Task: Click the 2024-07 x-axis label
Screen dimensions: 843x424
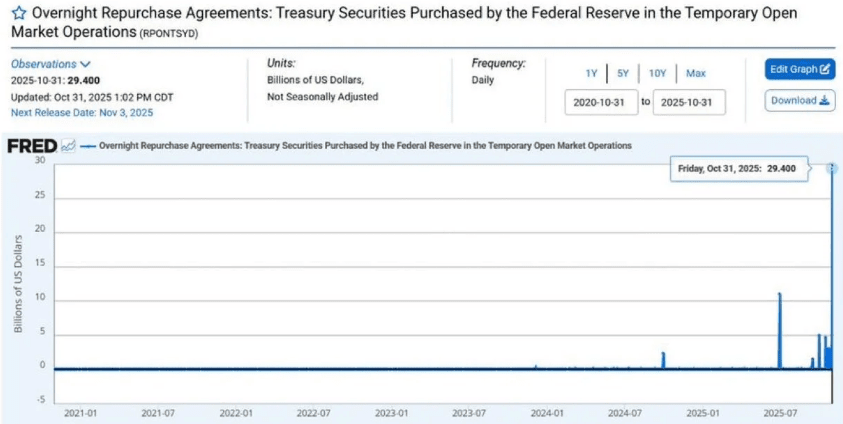Action: (624, 411)
